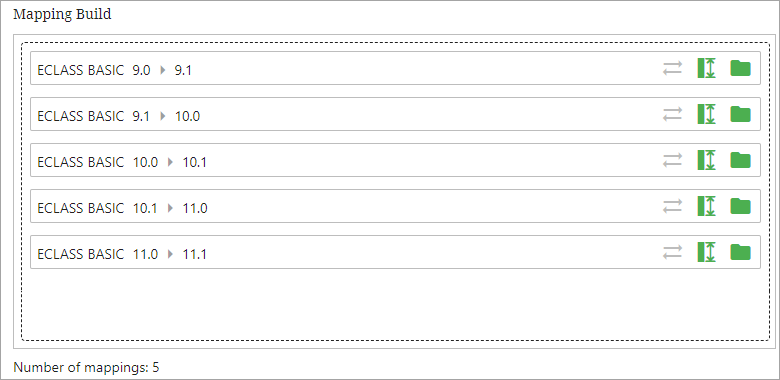
Task: Open folder icon for ECLASS BASIC 9.0 to 9.1
Action: [x=740, y=68]
